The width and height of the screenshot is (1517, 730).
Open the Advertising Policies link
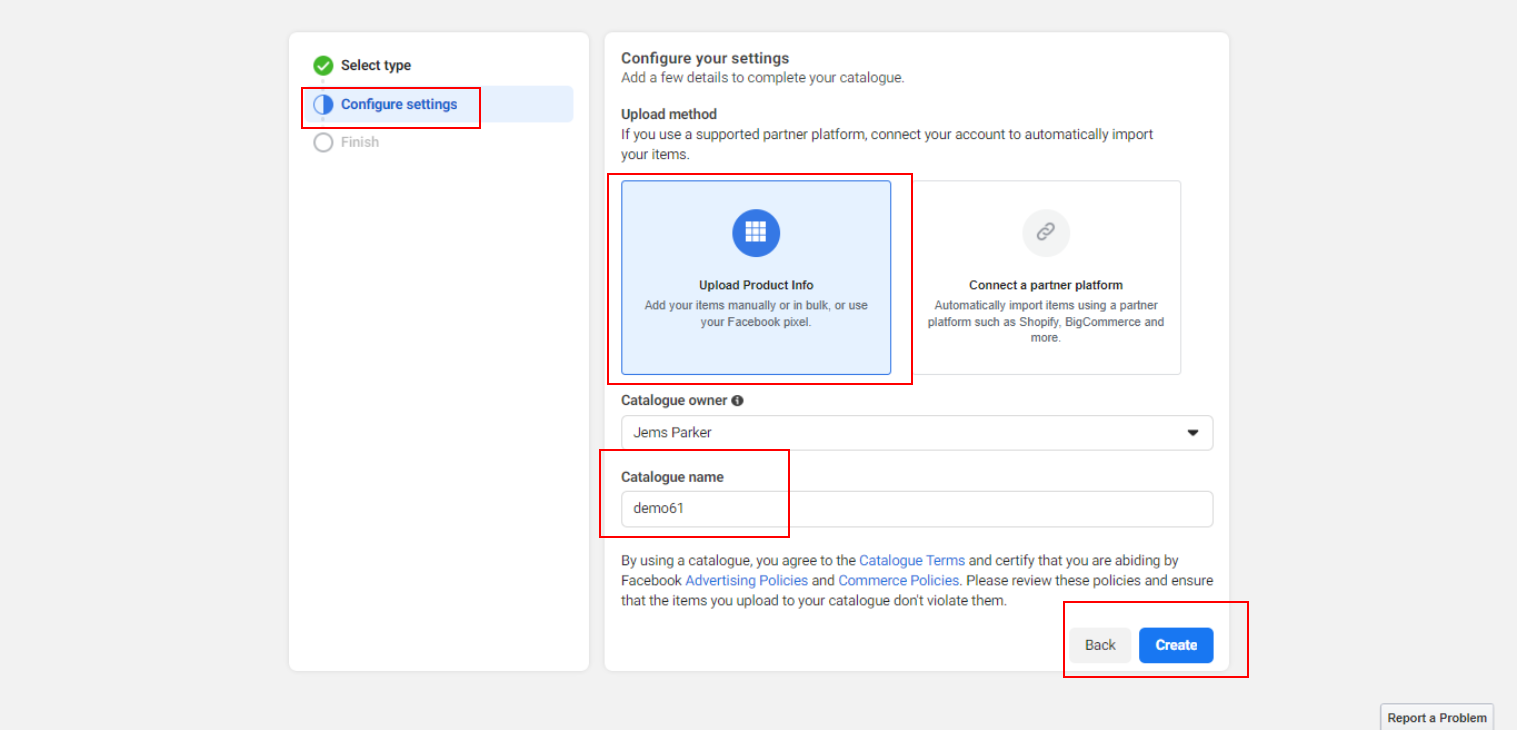[x=746, y=580]
